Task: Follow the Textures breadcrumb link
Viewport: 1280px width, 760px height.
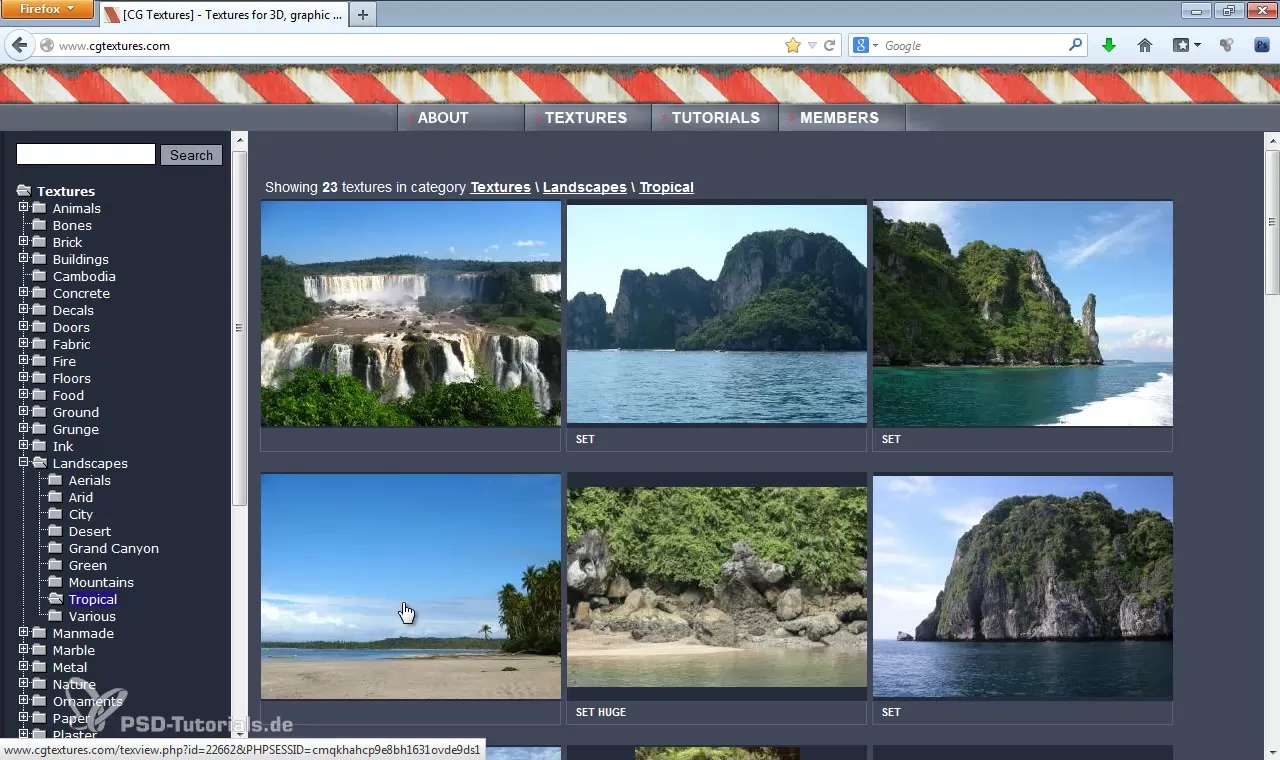Action: (500, 187)
